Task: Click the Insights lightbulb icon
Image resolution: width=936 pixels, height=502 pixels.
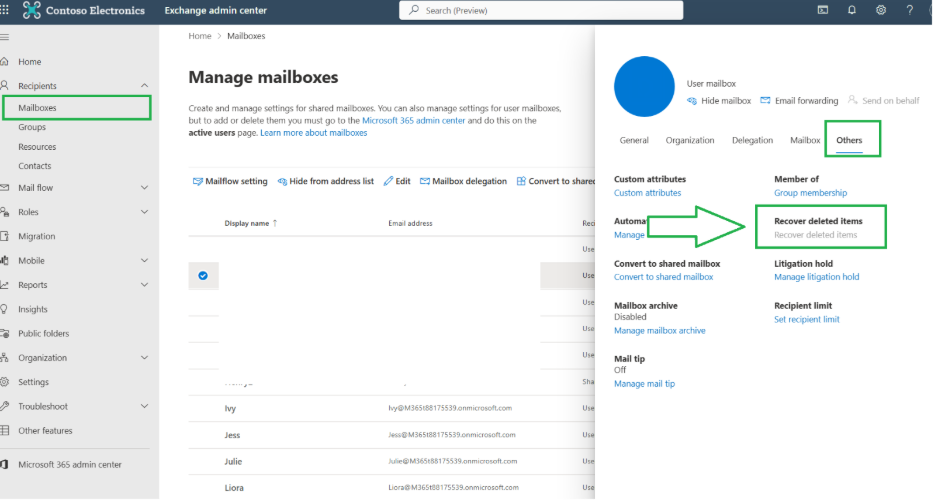Action: pyautogui.click(x=5, y=309)
